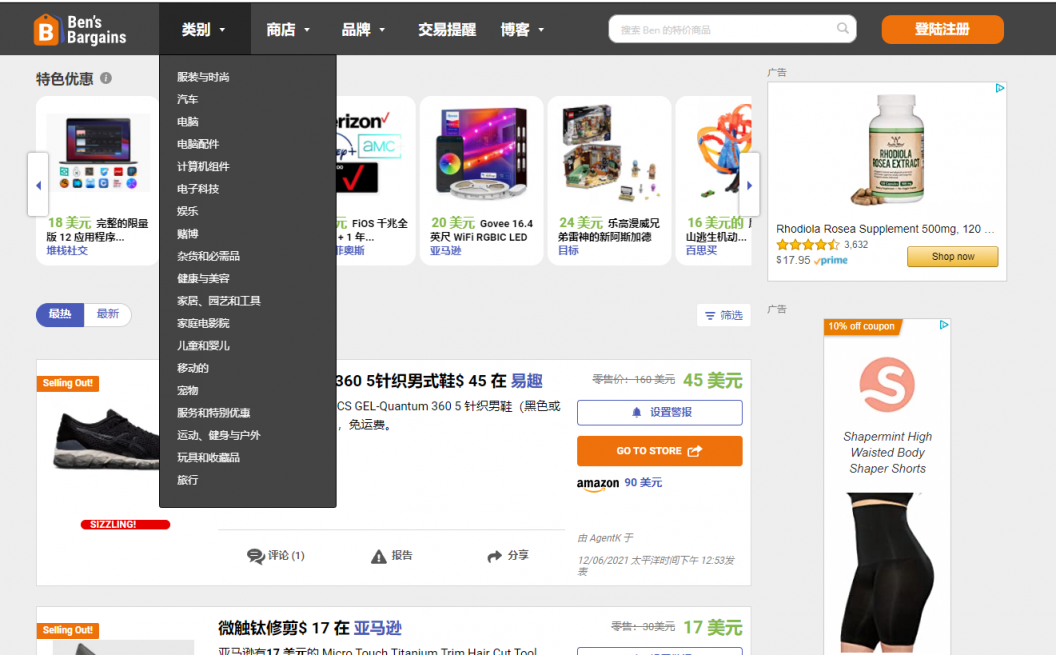Click the GO TO STORE button

tap(659, 451)
